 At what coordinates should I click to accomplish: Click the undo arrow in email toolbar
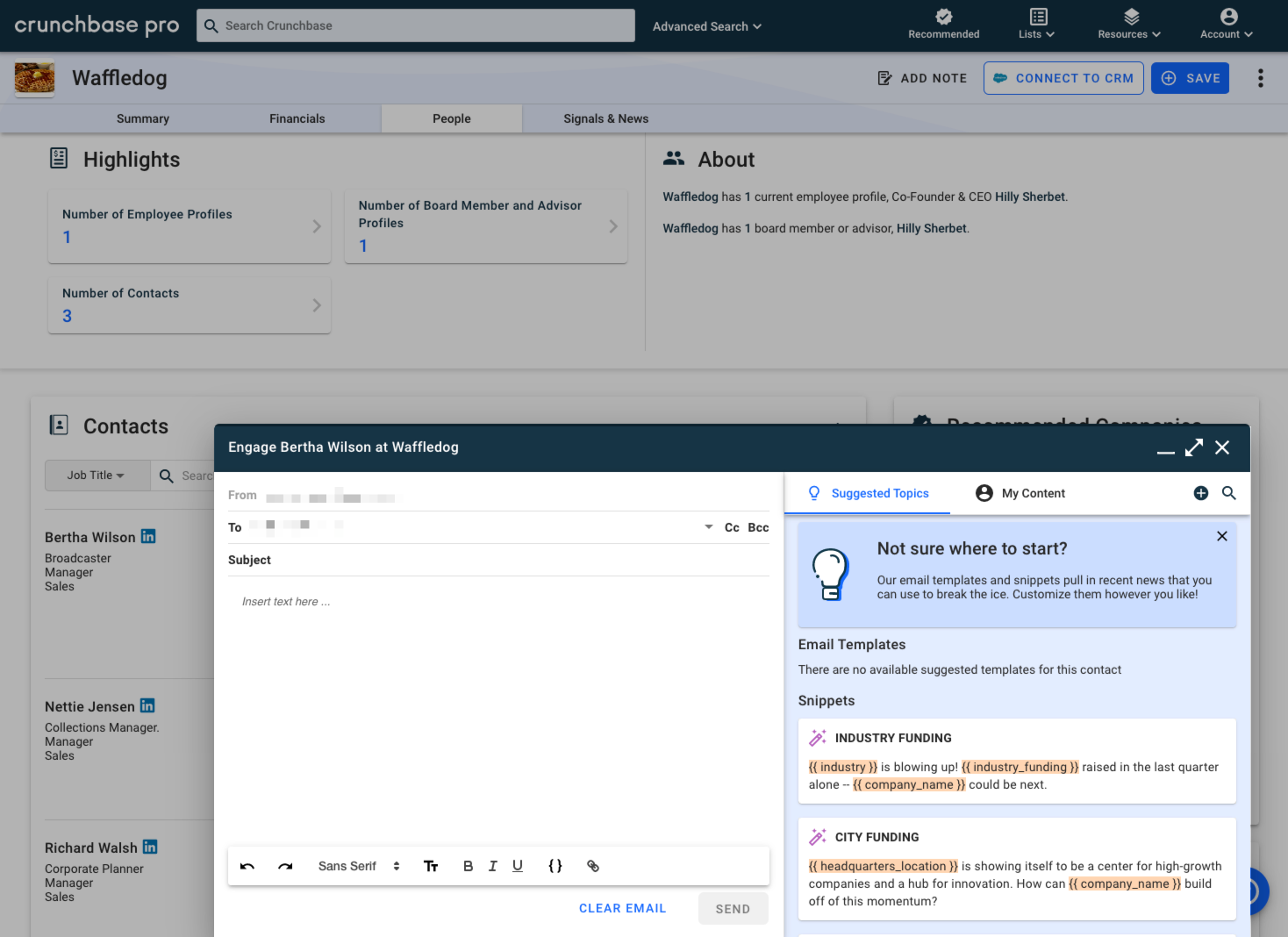(247, 866)
